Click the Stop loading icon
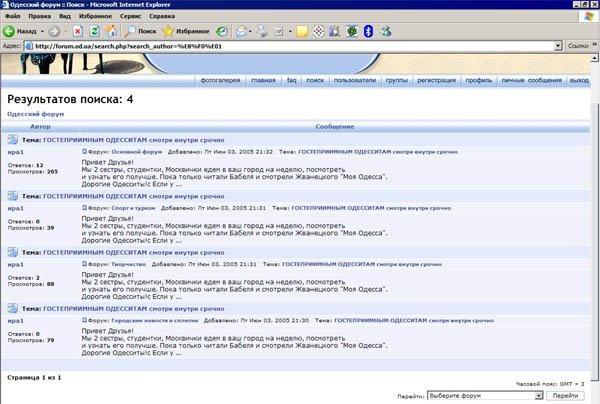This screenshot has width=600, height=404. pyautogui.click(x=77, y=31)
